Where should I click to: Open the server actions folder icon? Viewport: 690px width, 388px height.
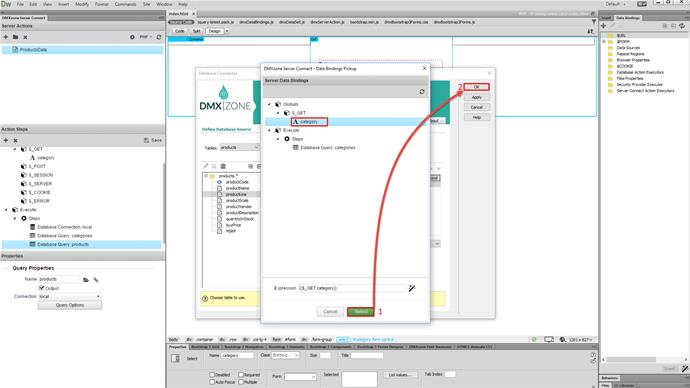point(15,37)
